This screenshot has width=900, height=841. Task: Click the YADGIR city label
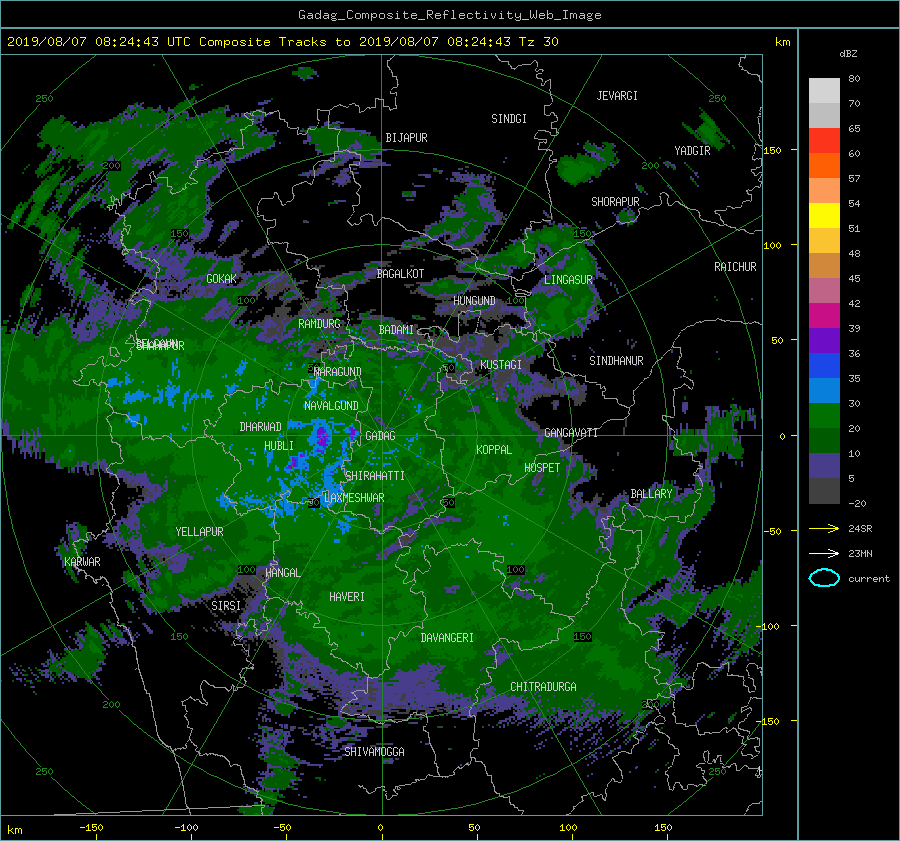coord(692,150)
